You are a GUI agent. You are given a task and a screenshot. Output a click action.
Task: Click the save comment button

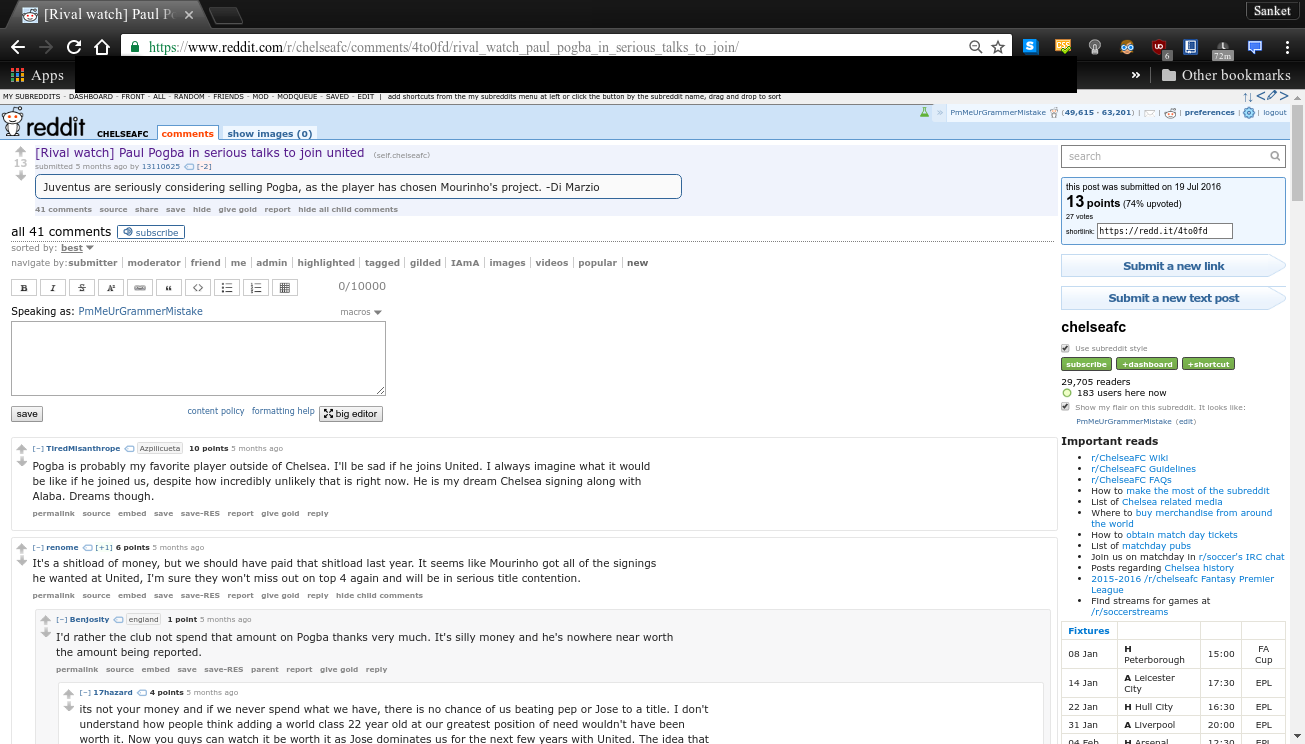pyautogui.click(x=27, y=414)
